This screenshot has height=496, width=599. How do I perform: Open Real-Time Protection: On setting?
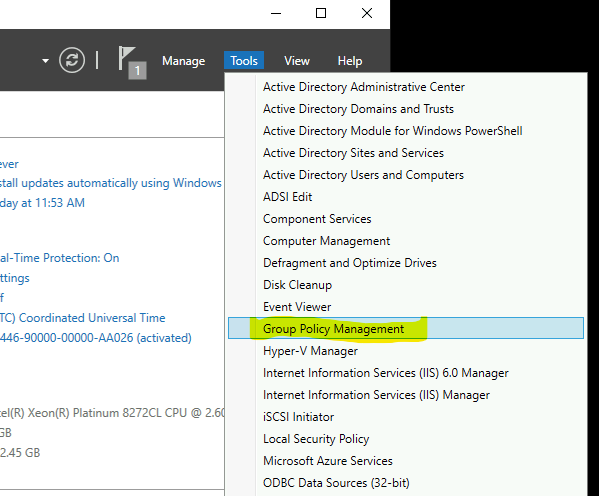click(x=59, y=258)
